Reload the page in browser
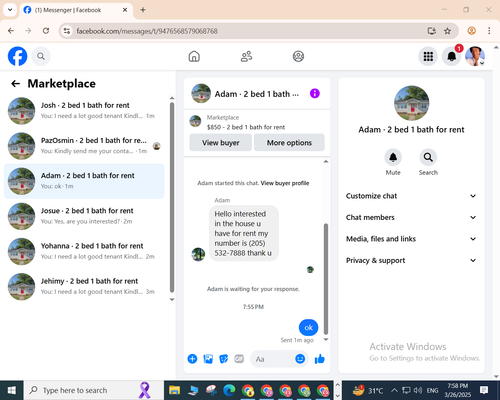 point(46,31)
